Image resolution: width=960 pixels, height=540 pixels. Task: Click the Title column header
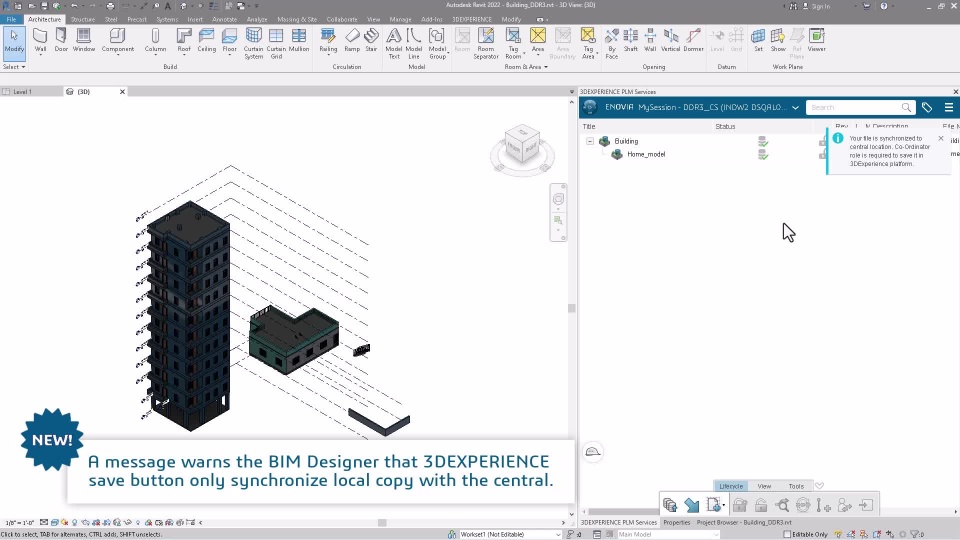[588, 127]
